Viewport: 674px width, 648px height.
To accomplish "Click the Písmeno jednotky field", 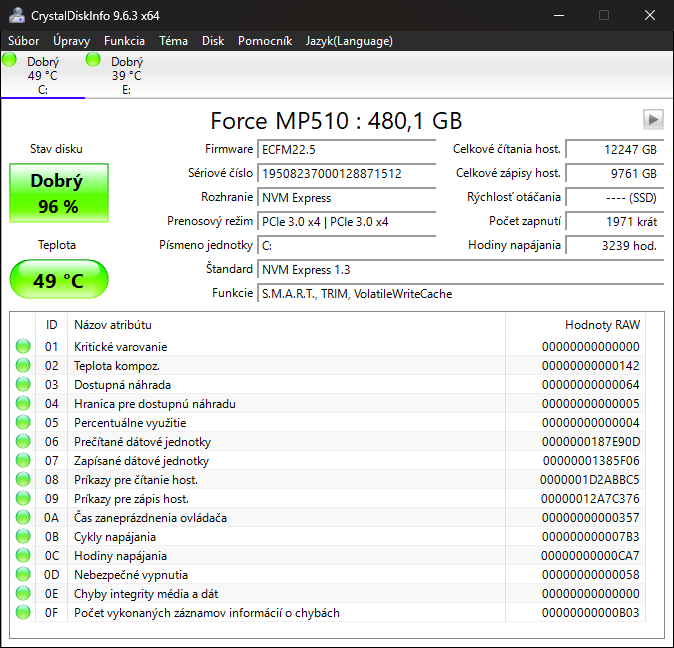I will 346,246.
